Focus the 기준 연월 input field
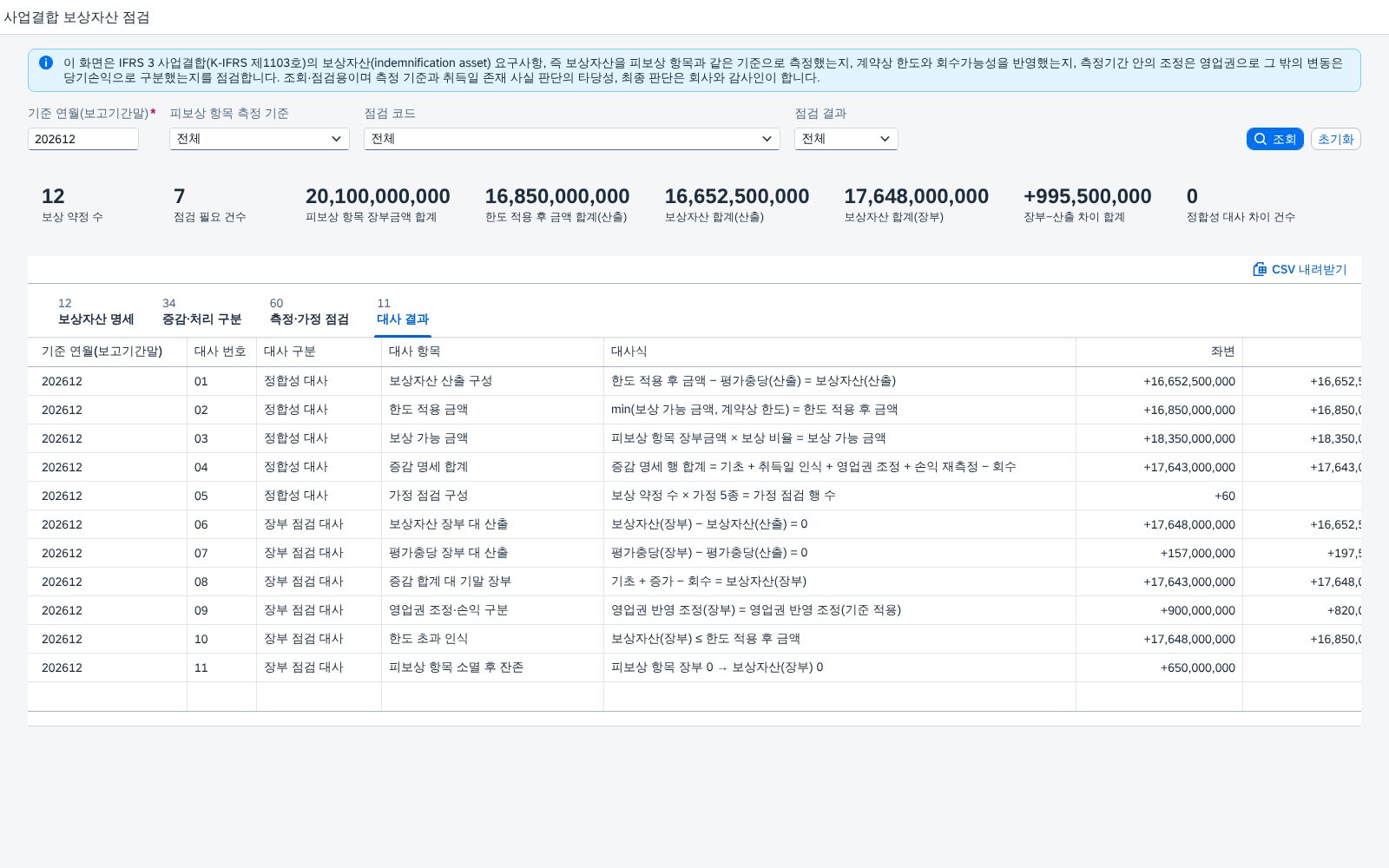 tap(83, 139)
